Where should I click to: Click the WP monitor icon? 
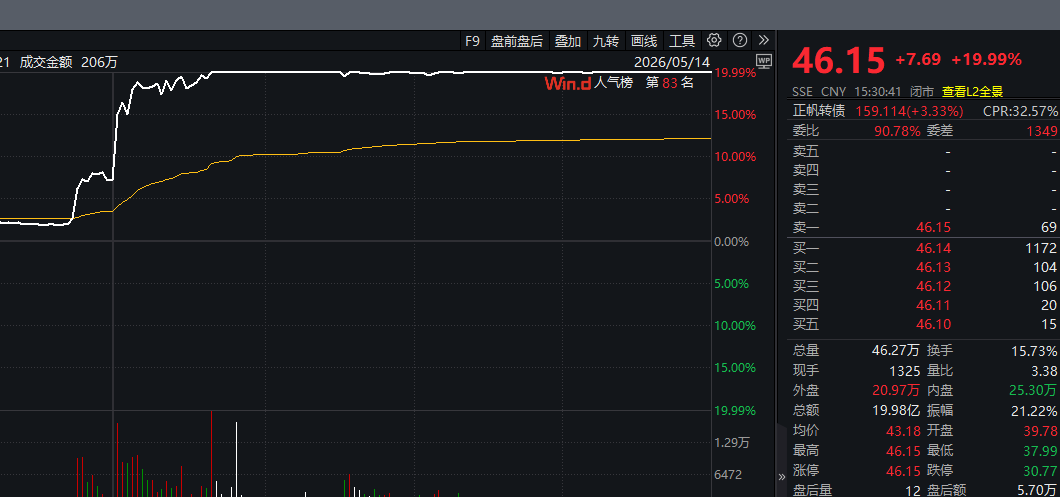(x=764, y=62)
